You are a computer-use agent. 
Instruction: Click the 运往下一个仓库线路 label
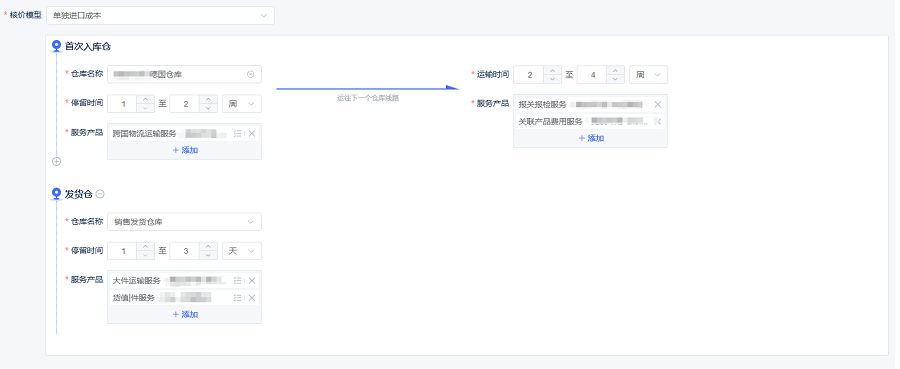[367, 98]
